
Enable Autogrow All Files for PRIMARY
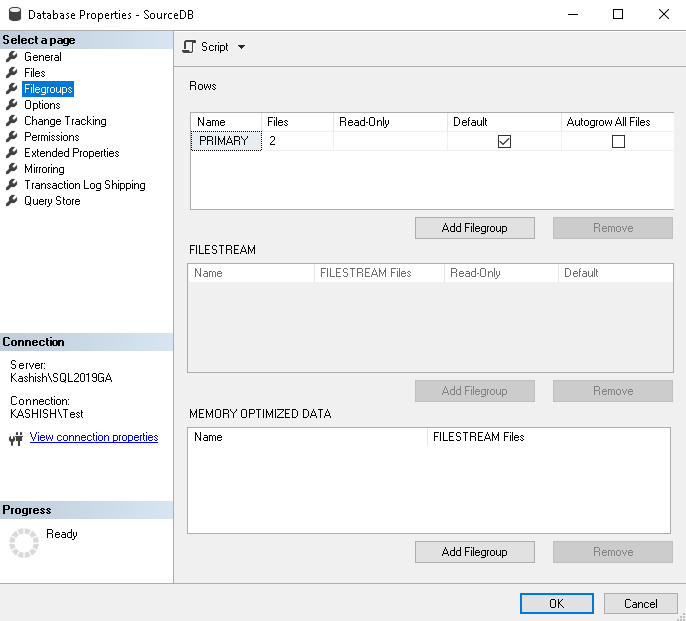[618, 142]
